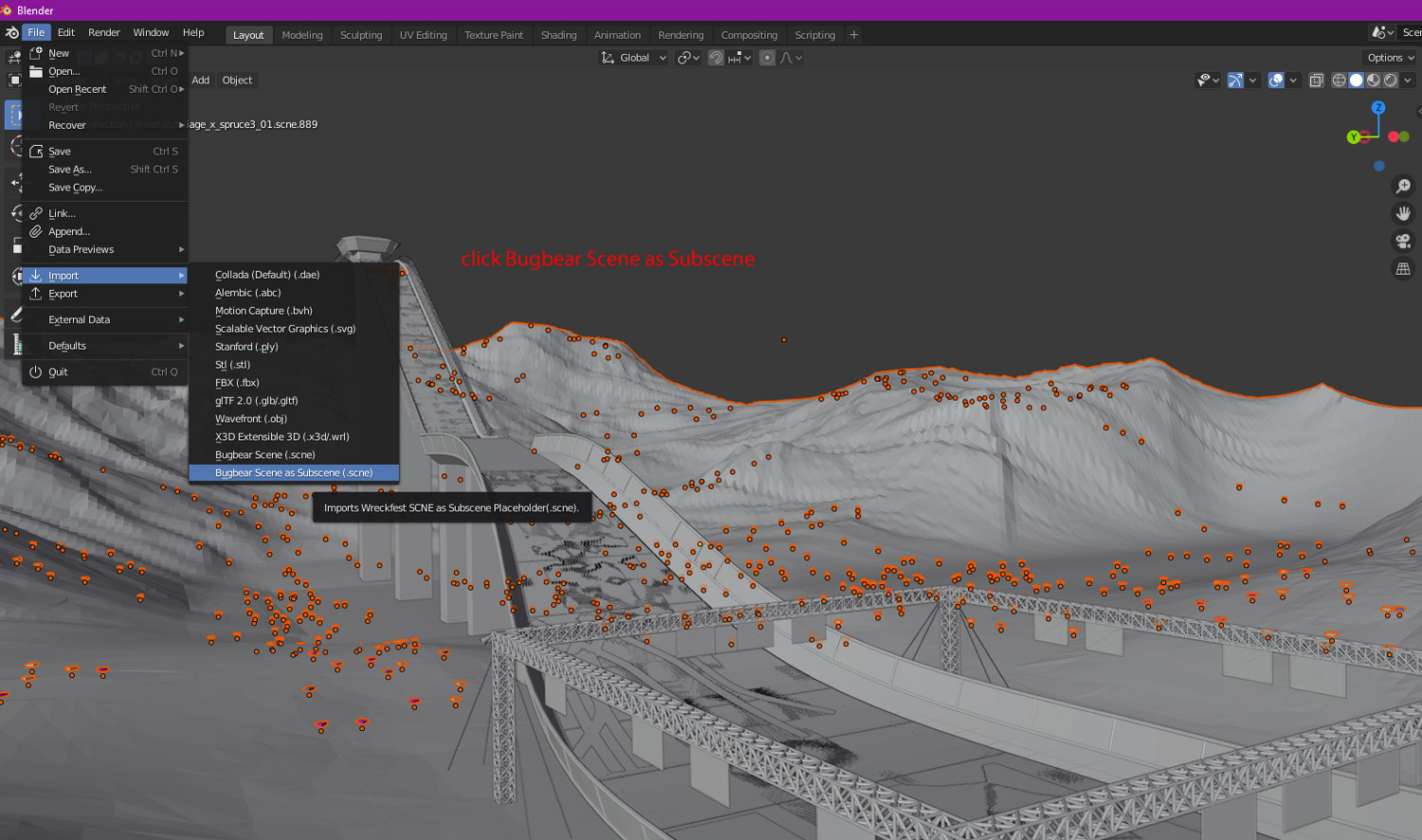Expand the External Data submenu
1422x840 pixels.
point(105,320)
